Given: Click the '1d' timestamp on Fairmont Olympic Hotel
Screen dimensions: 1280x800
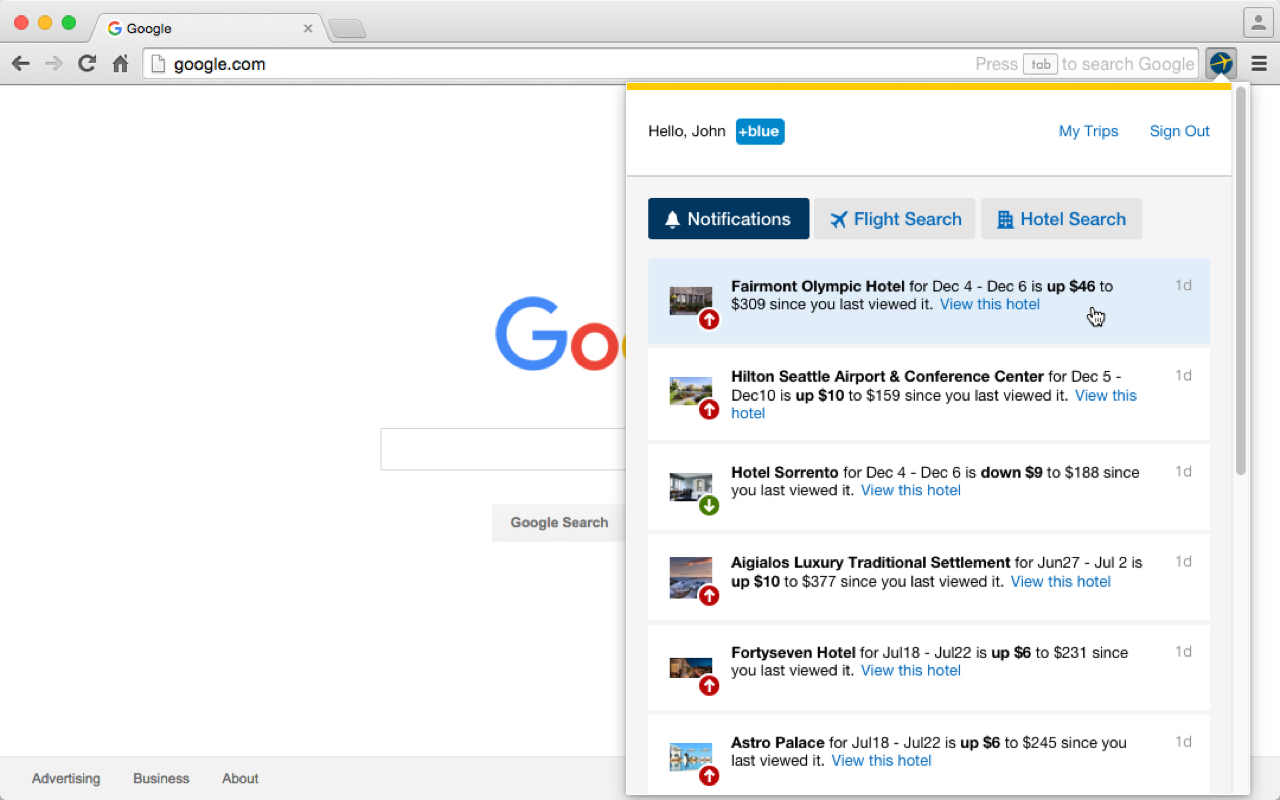Looking at the screenshot, I should click(1183, 285).
